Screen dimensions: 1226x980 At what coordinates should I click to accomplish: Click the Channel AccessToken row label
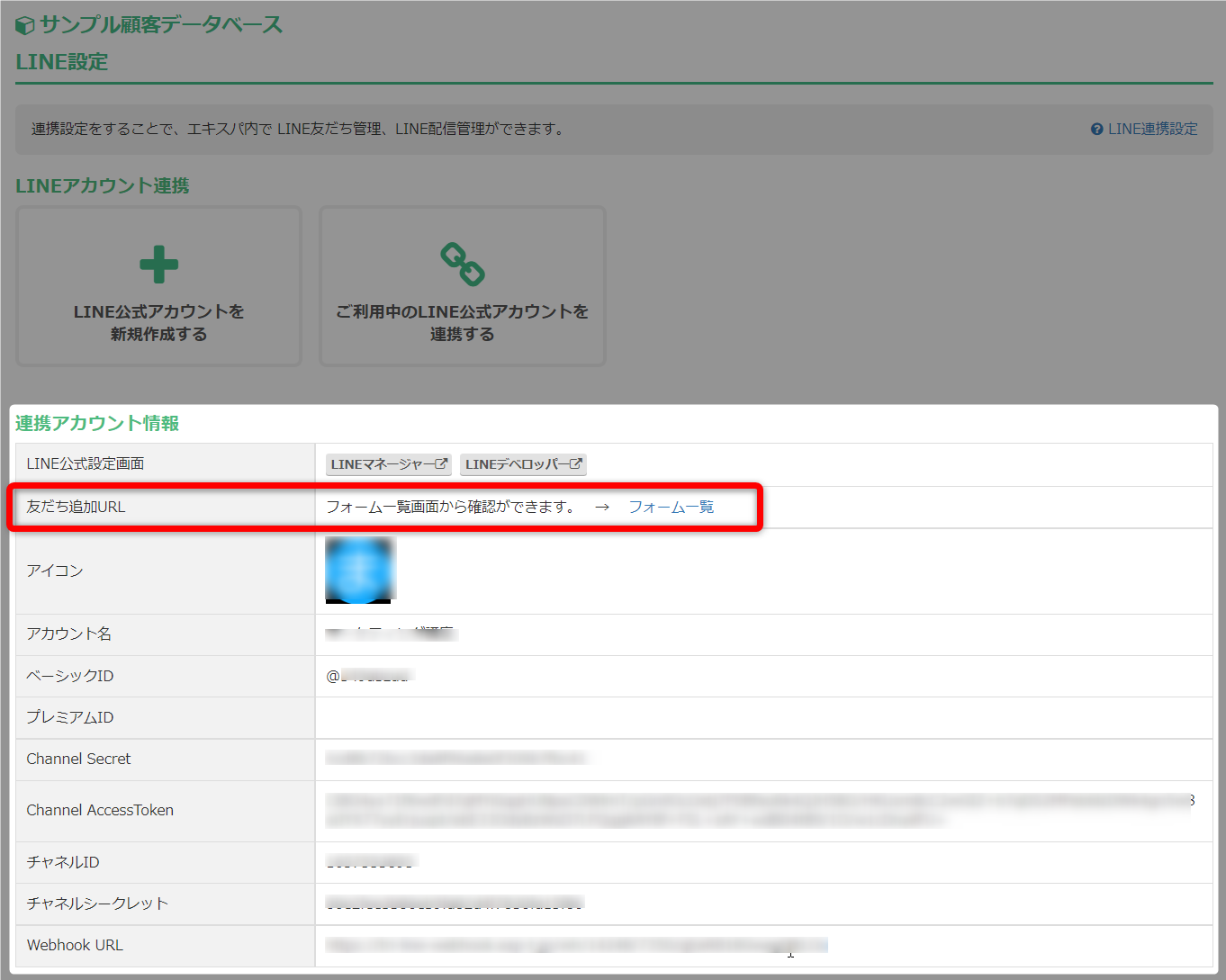click(x=100, y=810)
